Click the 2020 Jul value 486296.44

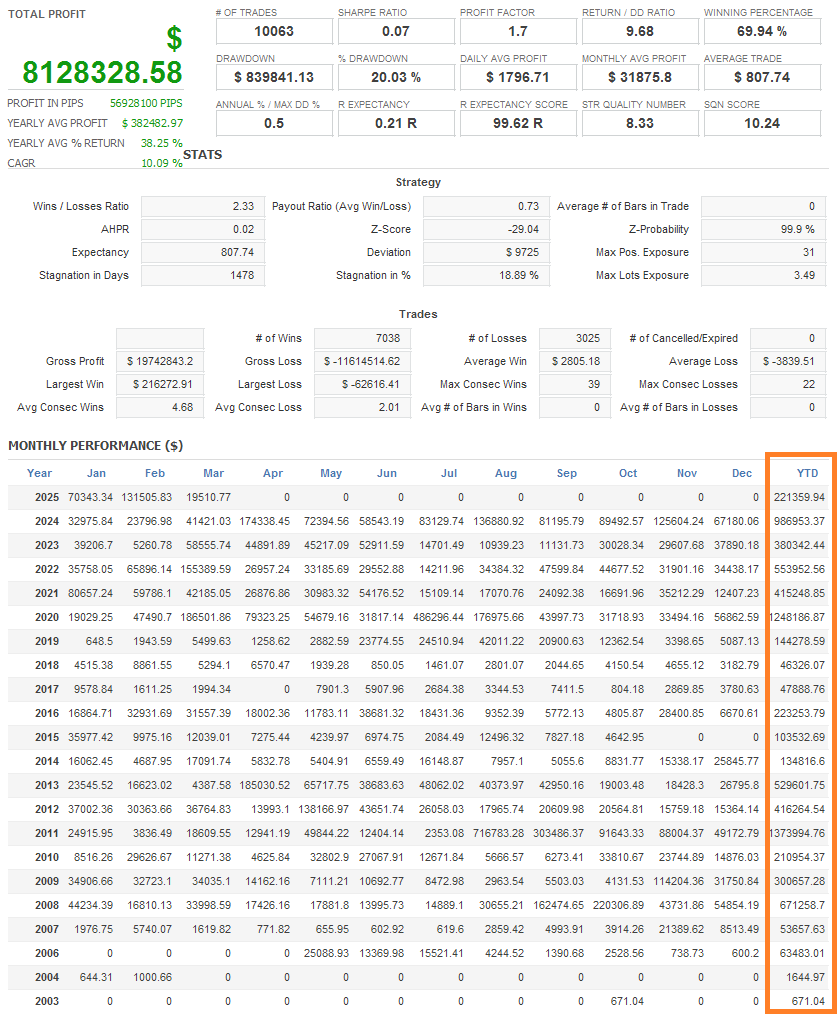[438, 617]
